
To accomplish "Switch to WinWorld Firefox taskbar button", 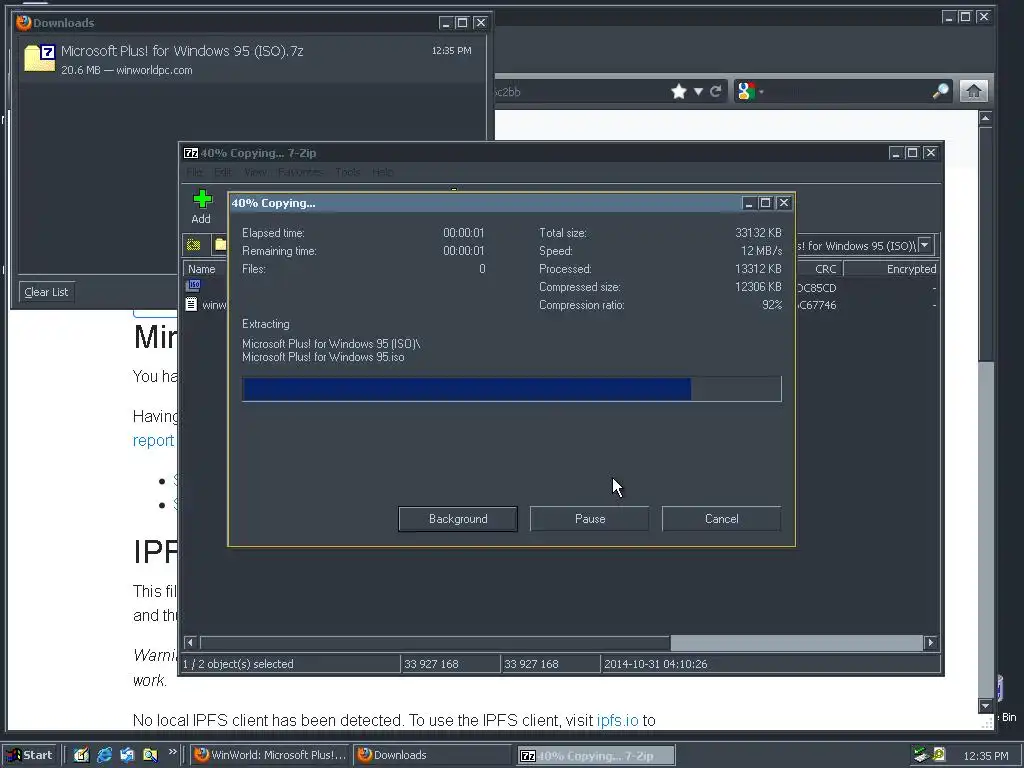I will 270,755.
